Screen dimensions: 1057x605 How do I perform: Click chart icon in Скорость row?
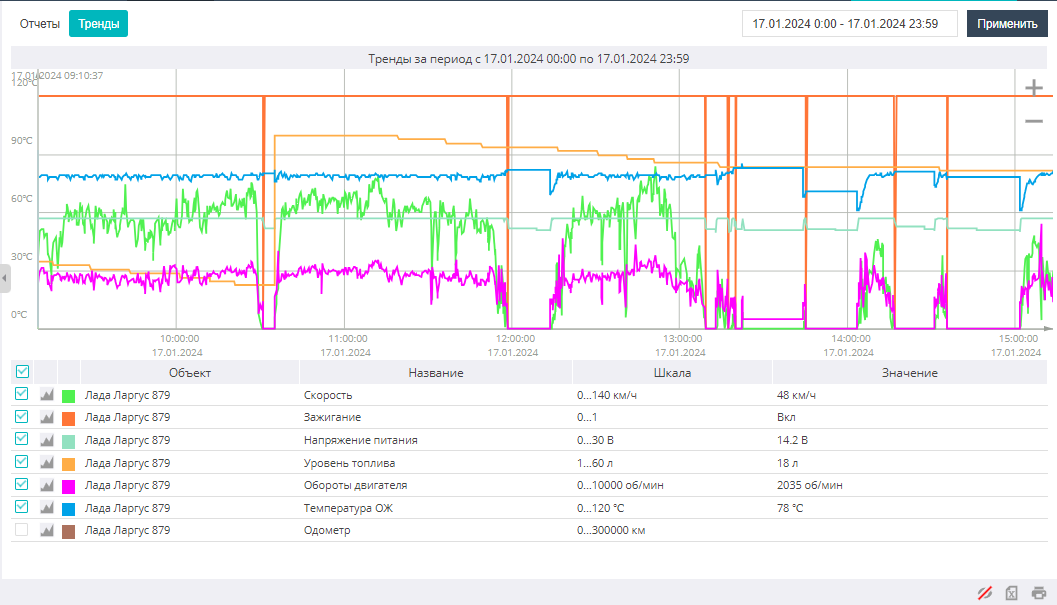(47, 395)
